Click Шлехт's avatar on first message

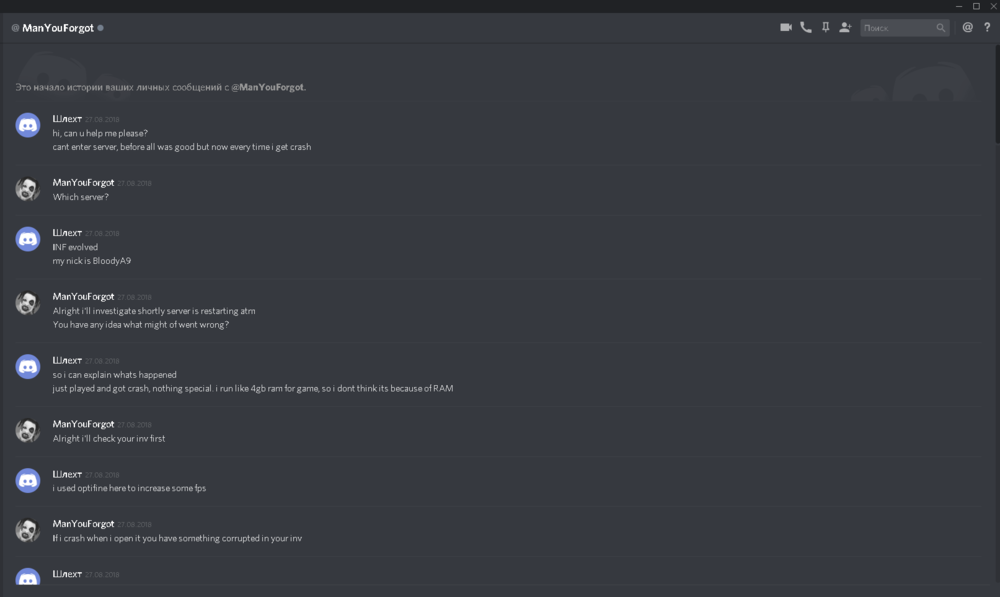click(x=28, y=125)
